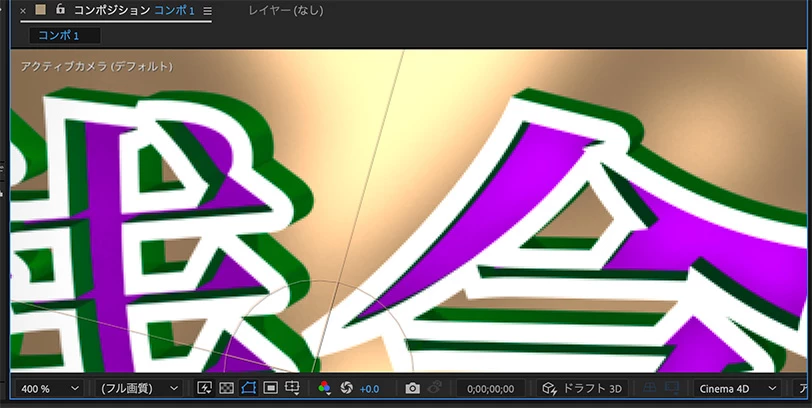Screen dimensions: 812x408
Task: Click the Reset Exposure aperture icon
Action: 346,388
